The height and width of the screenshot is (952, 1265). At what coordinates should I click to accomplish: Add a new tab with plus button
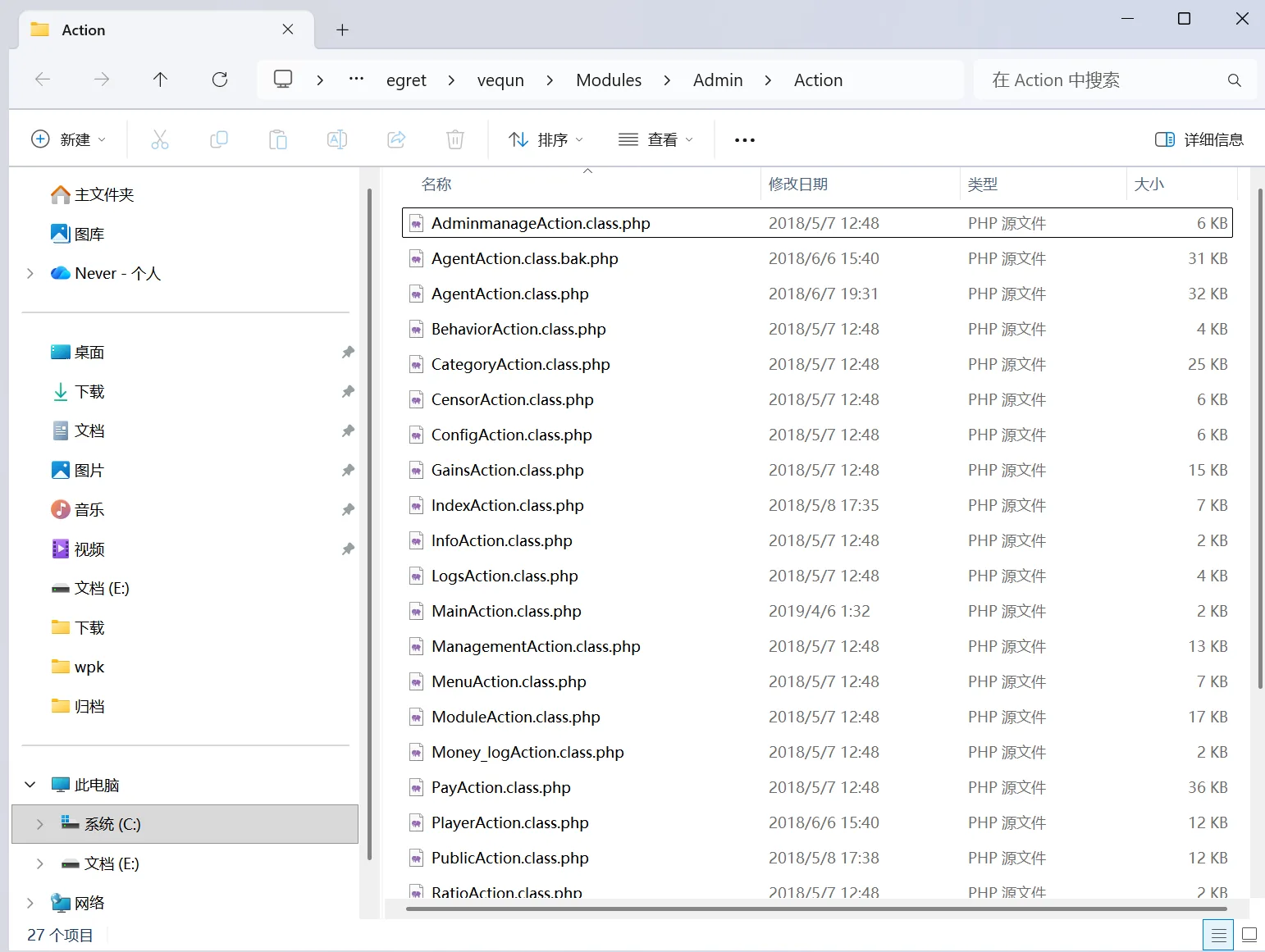[x=343, y=30]
